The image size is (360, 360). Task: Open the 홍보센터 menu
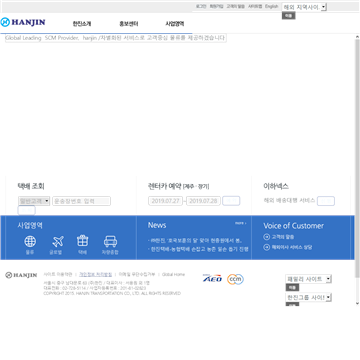(x=129, y=24)
